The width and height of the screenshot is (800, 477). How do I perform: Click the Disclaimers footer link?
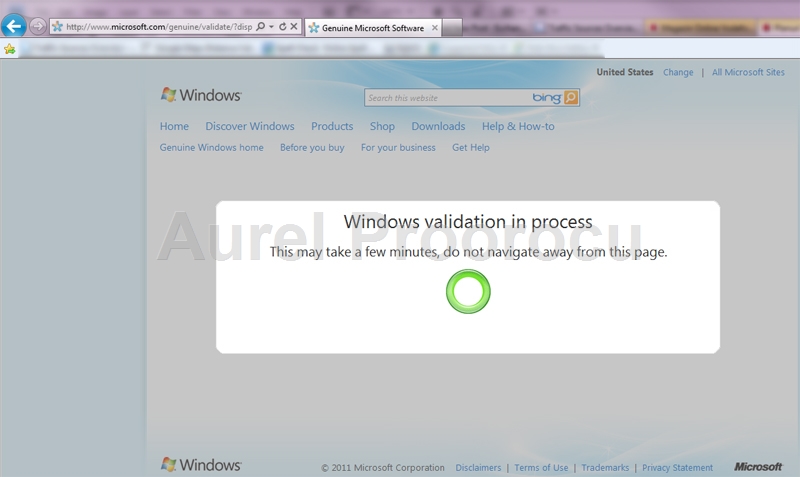point(478,468)
